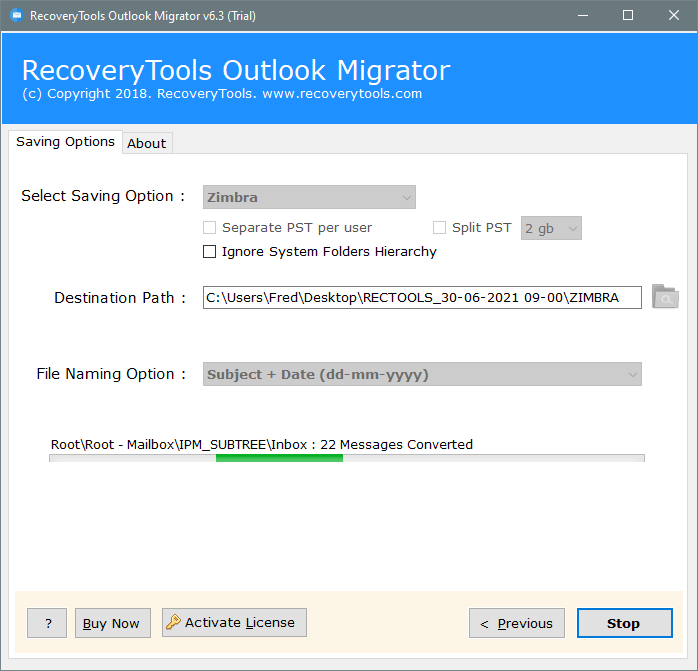Toggle the Split PST checkbox
Image resolution: width=698 pixels, height=671 pixels.
click(439, 228)
